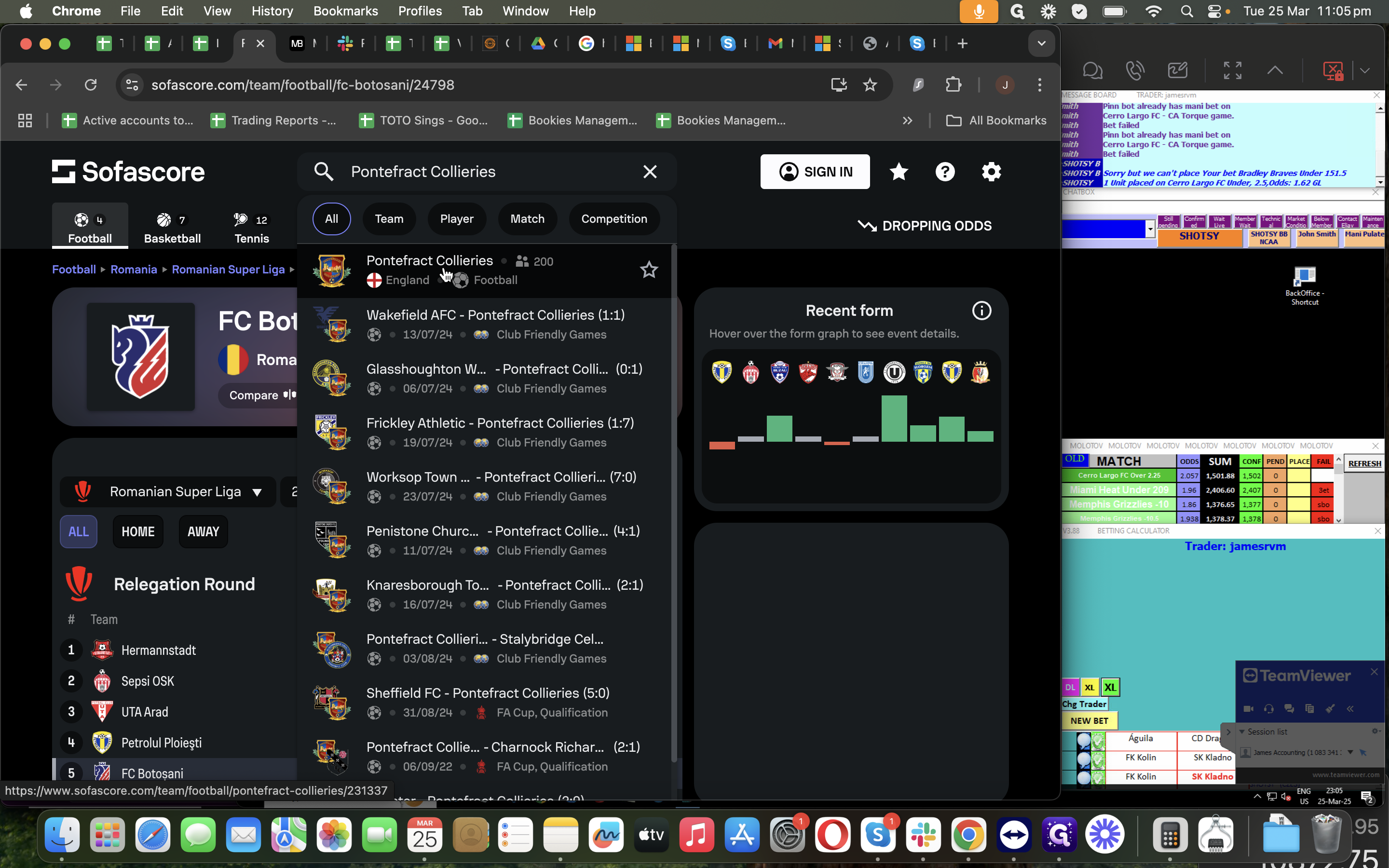Select the Match search filter
Viewport: 1389px width, 868px height.
click(x=527, y=219)
